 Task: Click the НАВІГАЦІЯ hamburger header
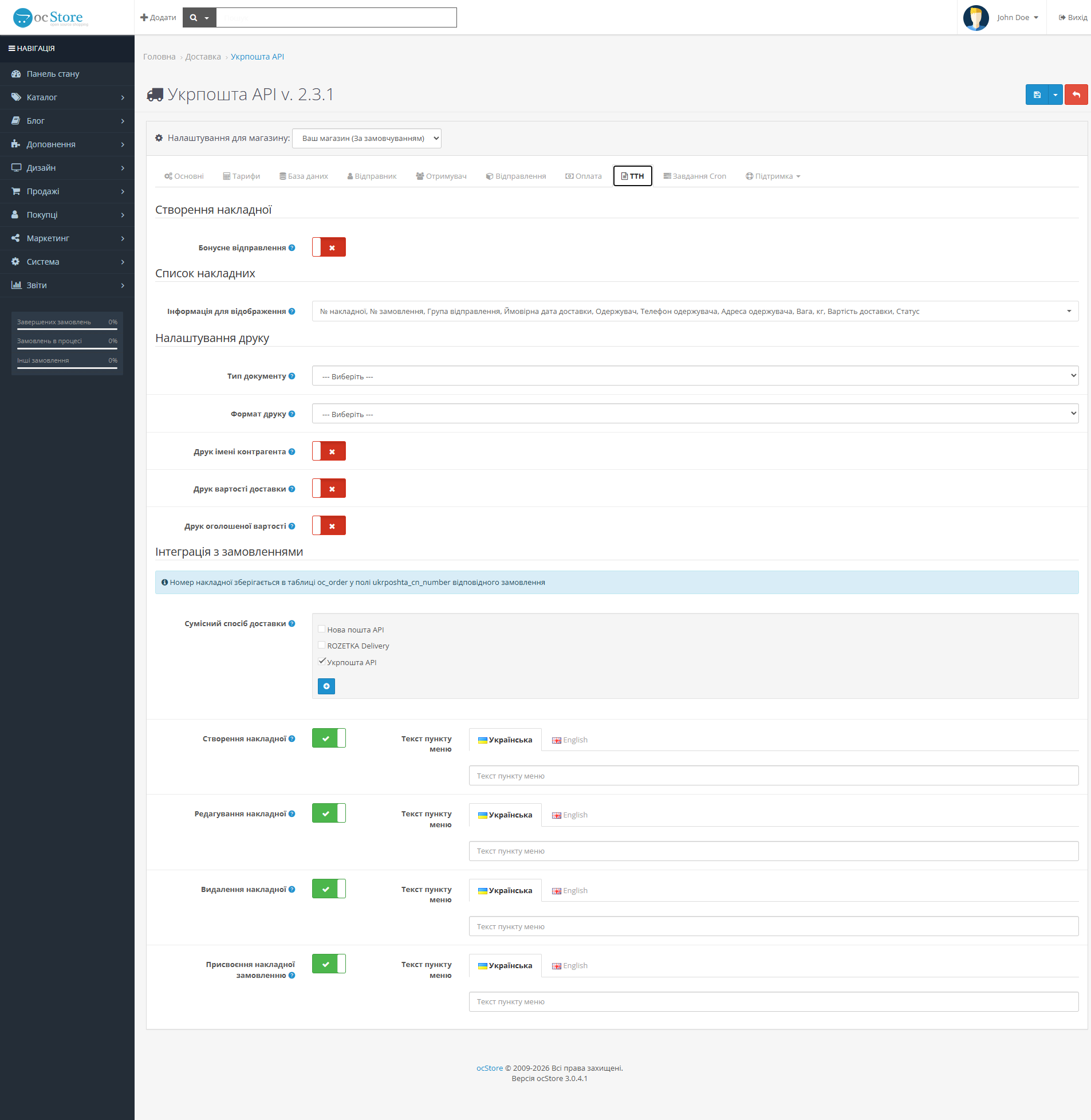coord(31,49)
